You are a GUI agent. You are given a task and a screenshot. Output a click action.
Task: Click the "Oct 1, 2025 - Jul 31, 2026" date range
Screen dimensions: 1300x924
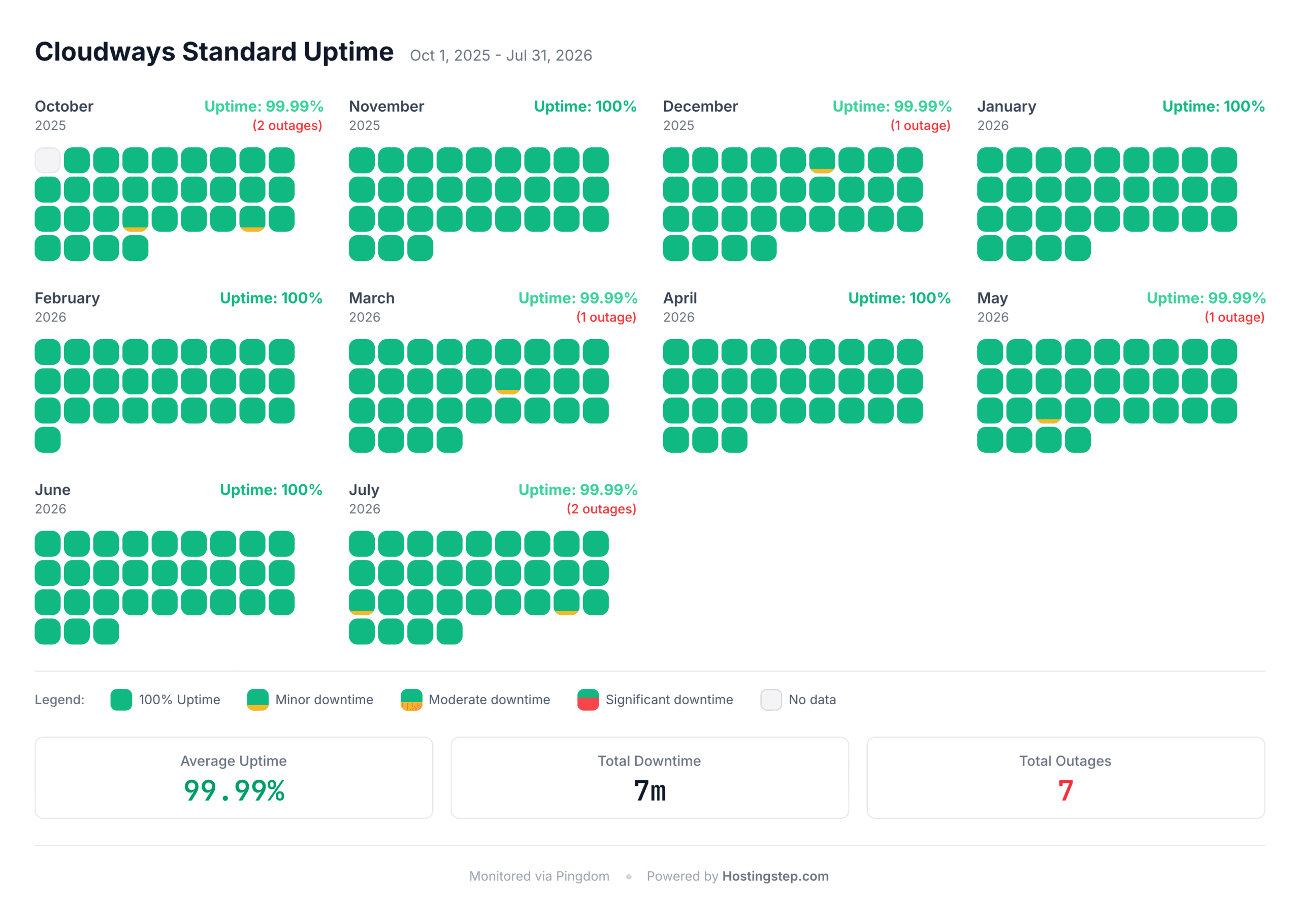501,55
